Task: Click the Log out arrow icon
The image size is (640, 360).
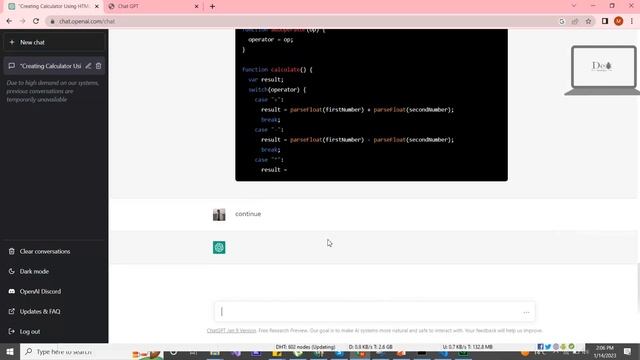Action: point(11,331)
